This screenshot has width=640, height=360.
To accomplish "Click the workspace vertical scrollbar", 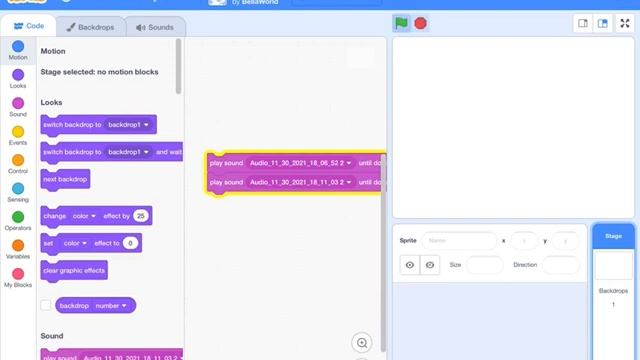I will click(x=383, y=253).
